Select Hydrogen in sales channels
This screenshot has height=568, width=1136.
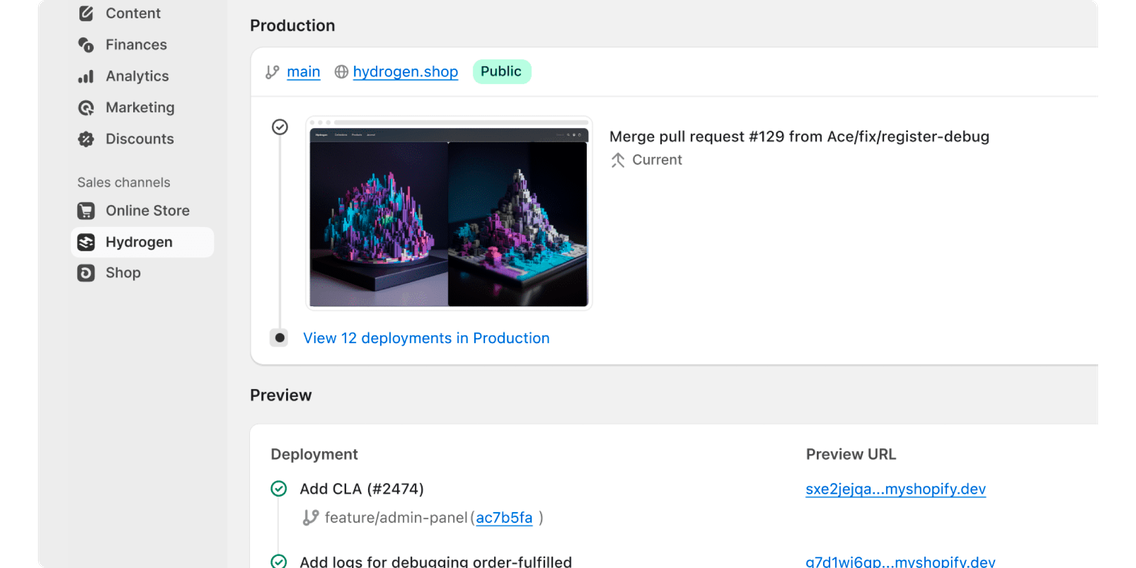(x=139, y=242)
